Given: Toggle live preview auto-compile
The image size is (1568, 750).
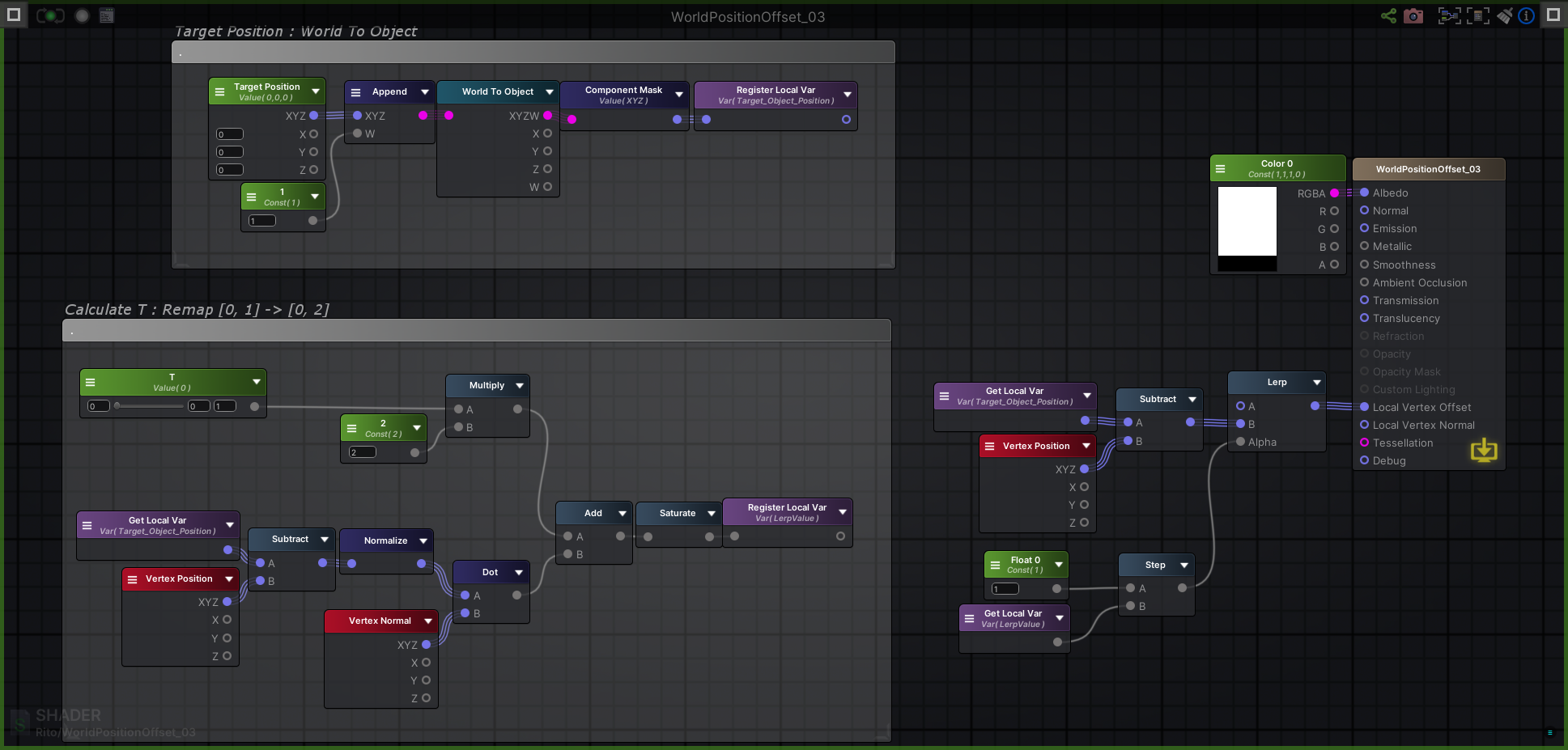Looking at the screenshot, I should pos(49,15).
